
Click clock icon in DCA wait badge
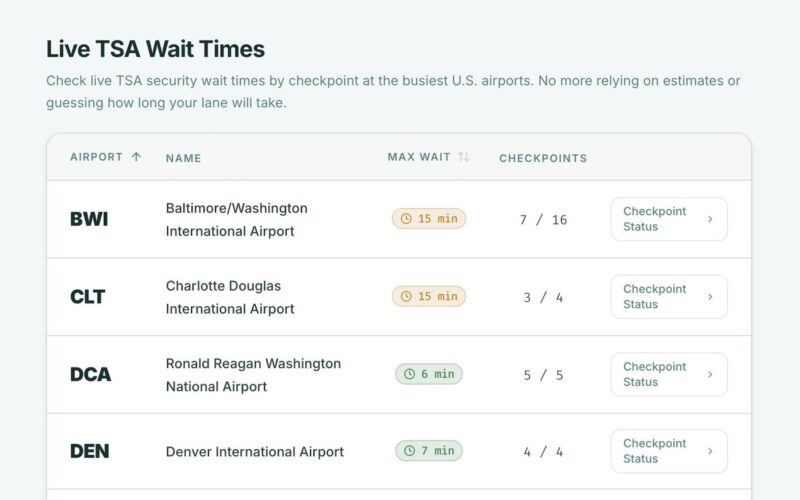[409, 374]
